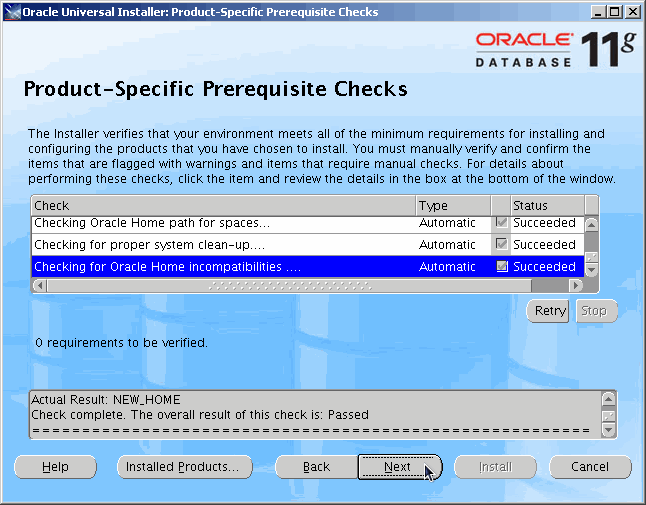Screen dimensions: 646x505
Task: Go to the previous step with Back
Action: pyautogui.click(x=316, y=467)
